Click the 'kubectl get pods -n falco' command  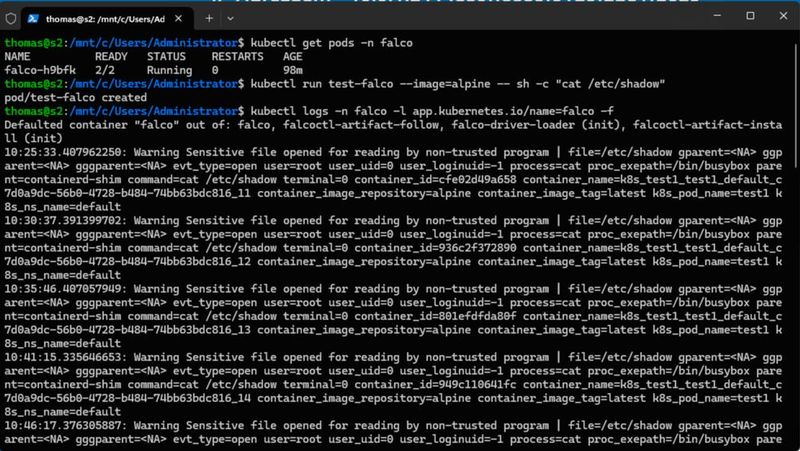tap(331, 43)
